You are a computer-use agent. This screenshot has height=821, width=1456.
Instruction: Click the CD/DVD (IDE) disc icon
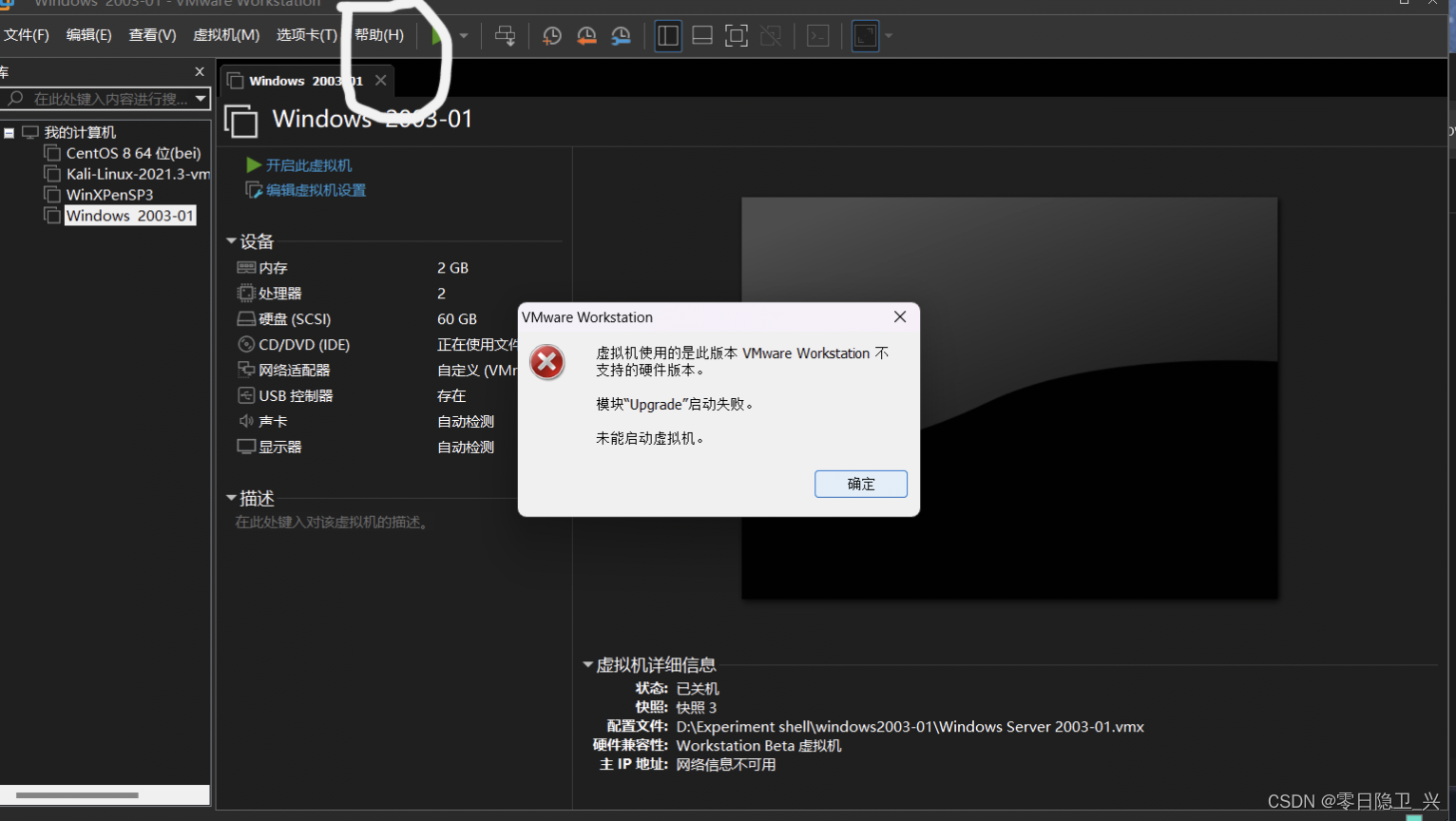pyautogui.click(x=246, y=344)
